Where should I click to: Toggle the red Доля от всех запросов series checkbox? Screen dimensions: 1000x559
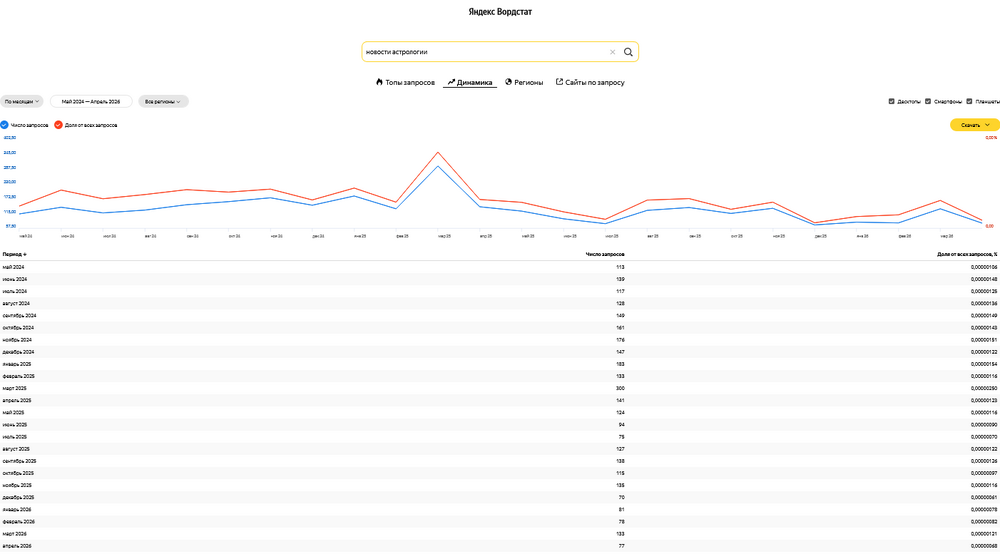(x=58, y=125)
